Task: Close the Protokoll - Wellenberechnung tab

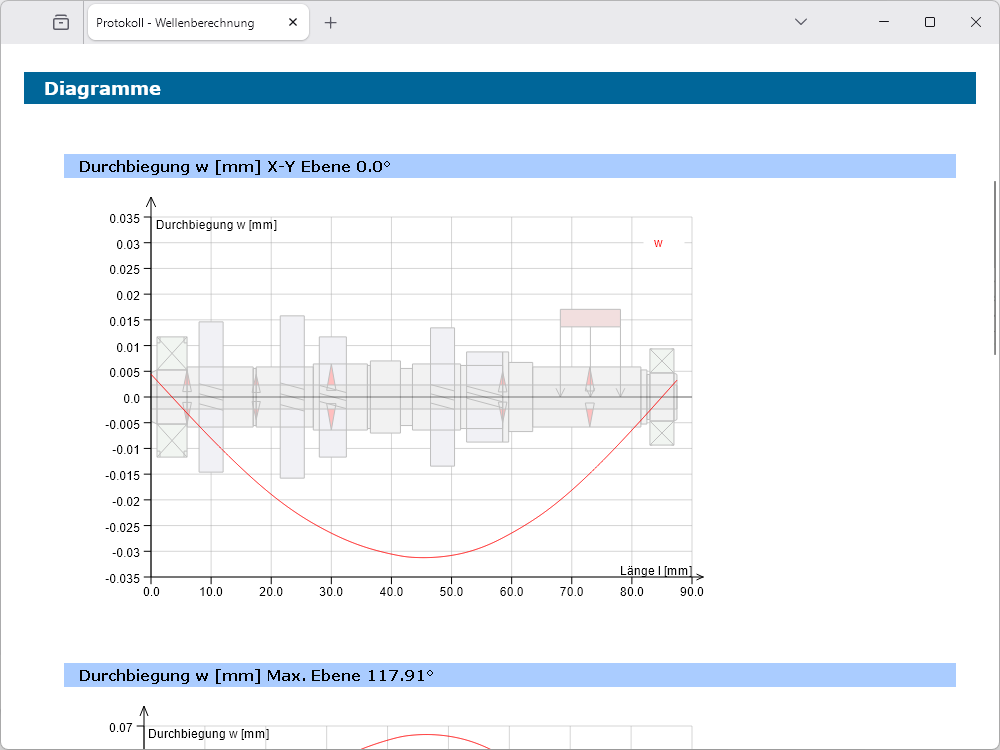Action: click(292, 22)
